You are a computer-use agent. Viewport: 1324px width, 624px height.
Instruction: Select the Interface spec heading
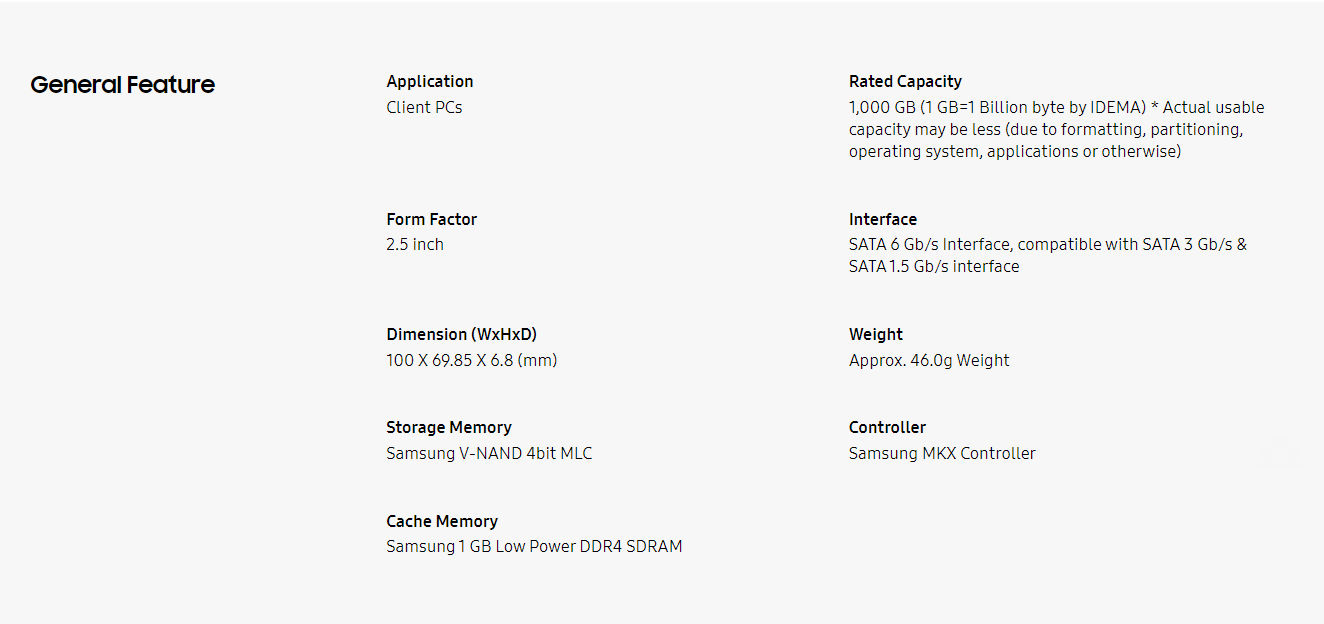[883, 219]
